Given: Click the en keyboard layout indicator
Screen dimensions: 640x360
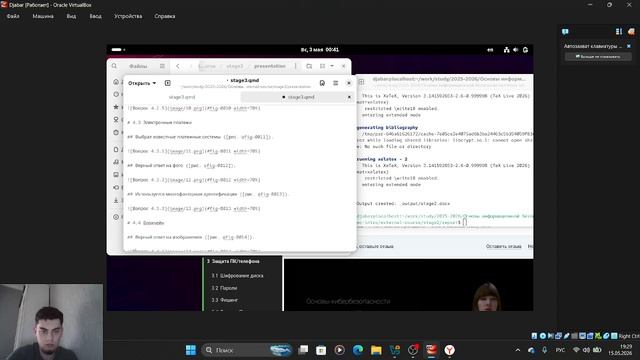Looking at the screenshot, I should [490, 50].
